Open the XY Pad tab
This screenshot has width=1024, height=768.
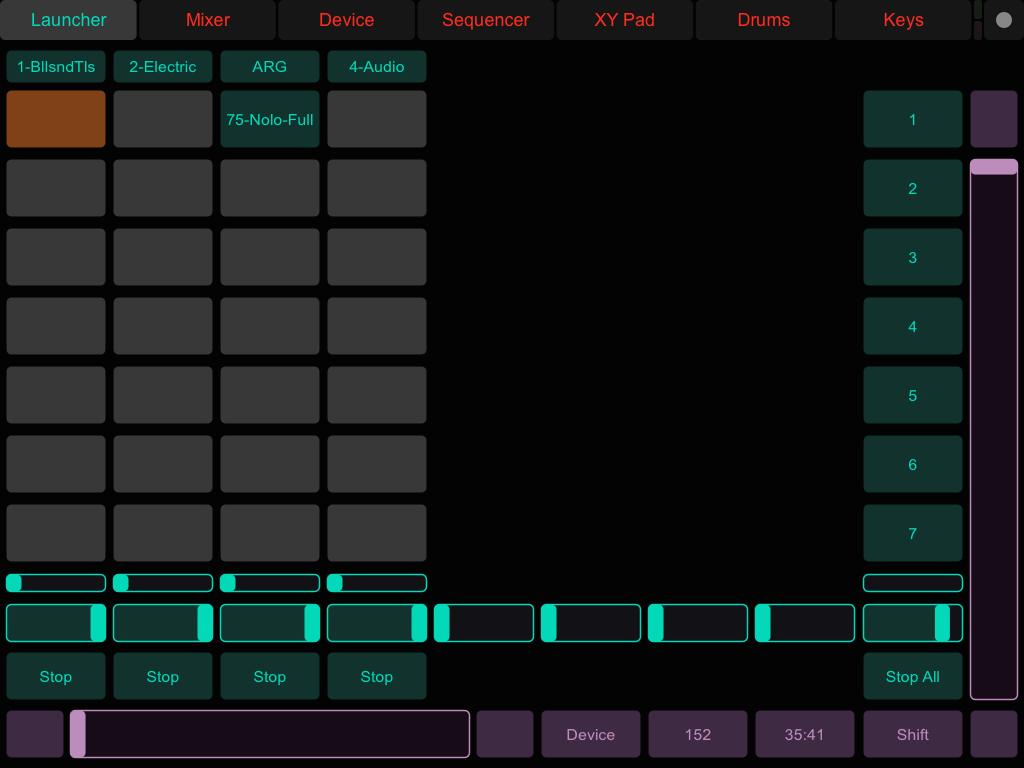tap(624, 20)
